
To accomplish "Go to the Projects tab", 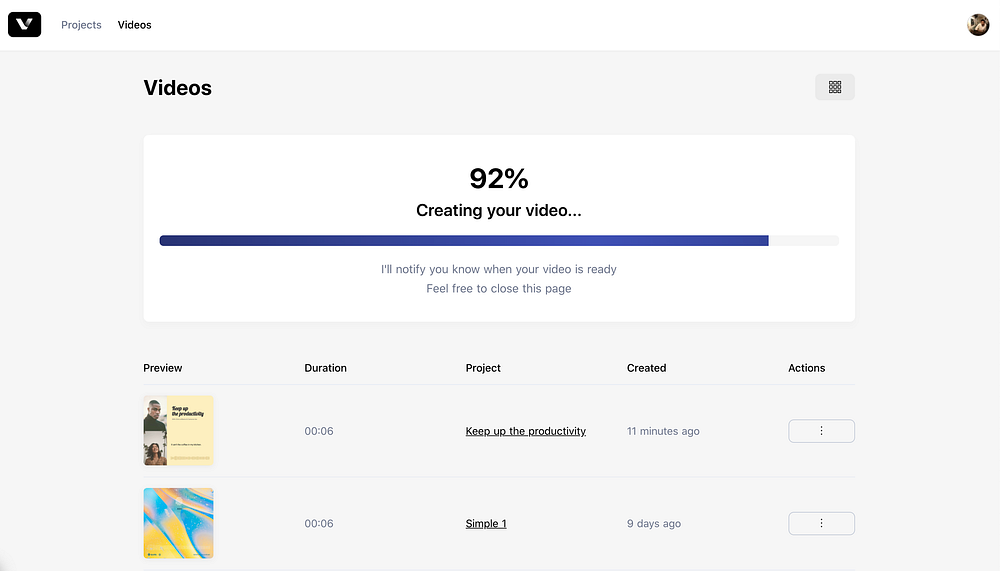I will pos(81,25).
